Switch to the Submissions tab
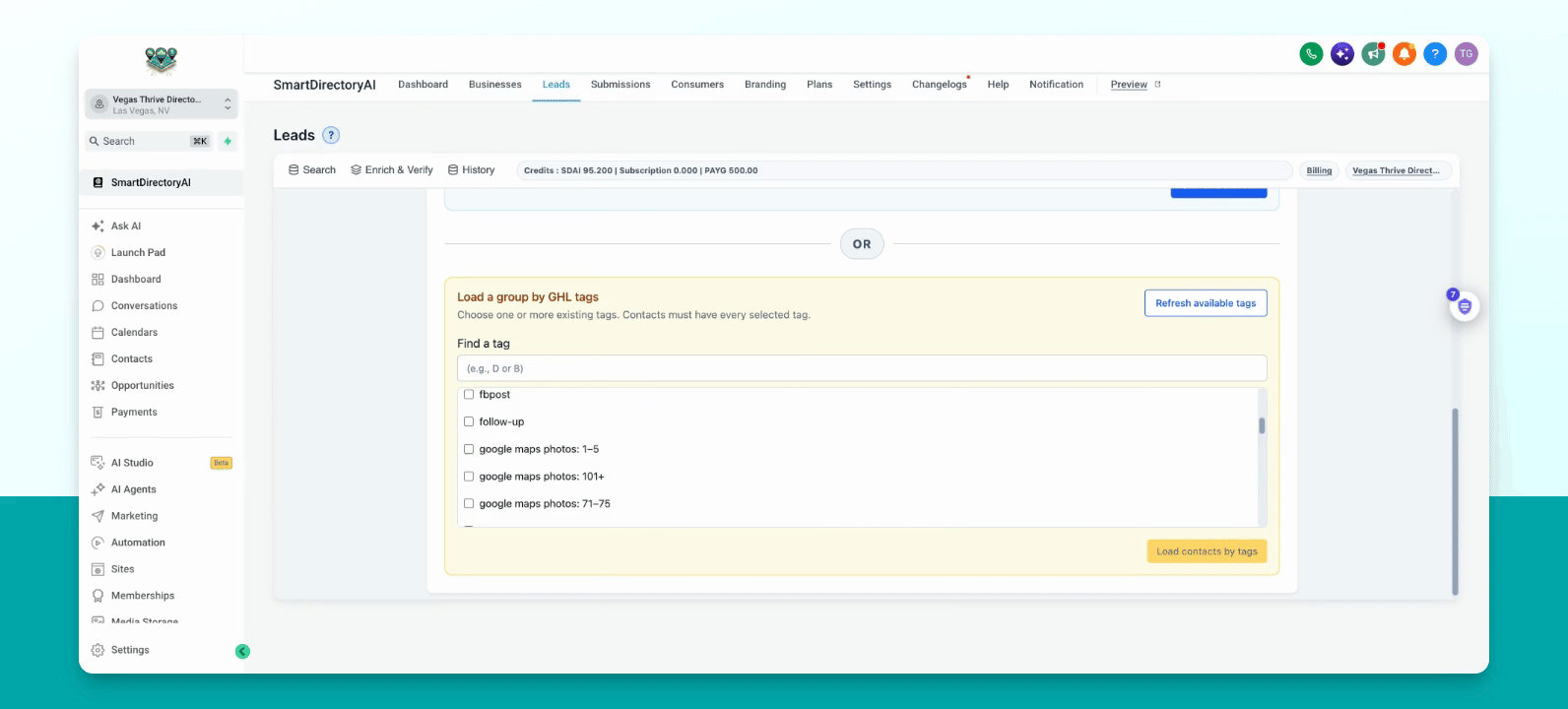This screenshot has height=709, width=1568. point(621,85)
